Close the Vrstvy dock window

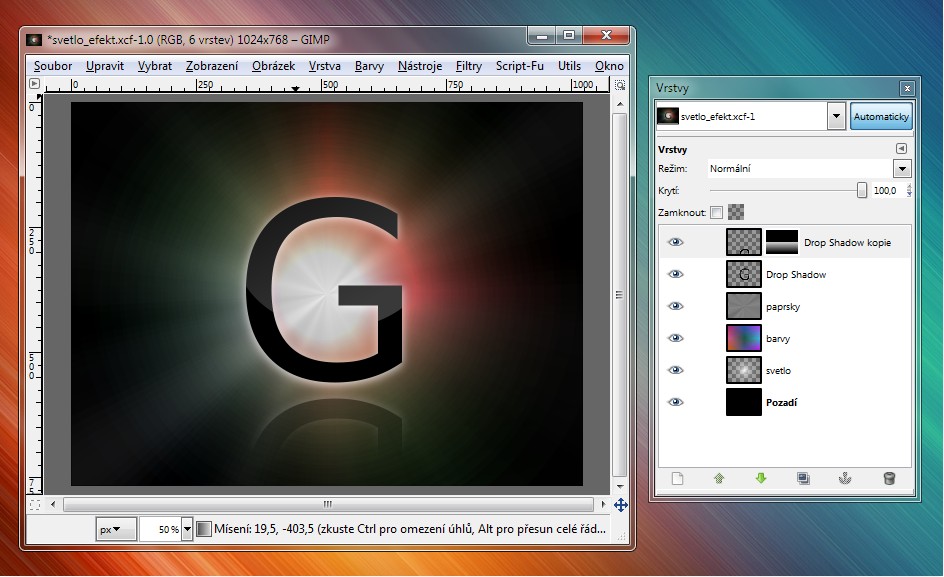tap(907, 89)
